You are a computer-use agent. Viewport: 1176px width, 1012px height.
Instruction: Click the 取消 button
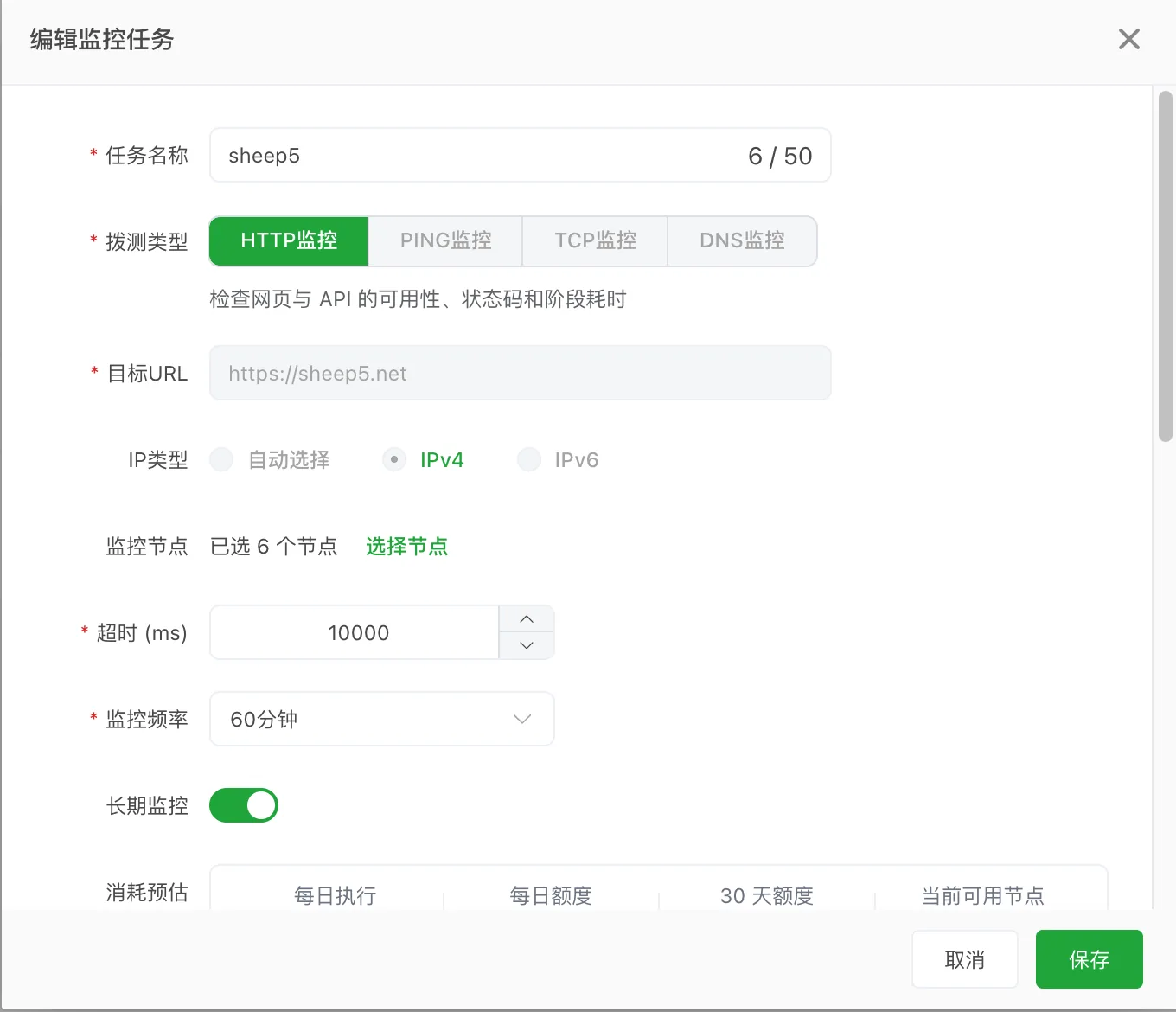(x=965, y=959)
